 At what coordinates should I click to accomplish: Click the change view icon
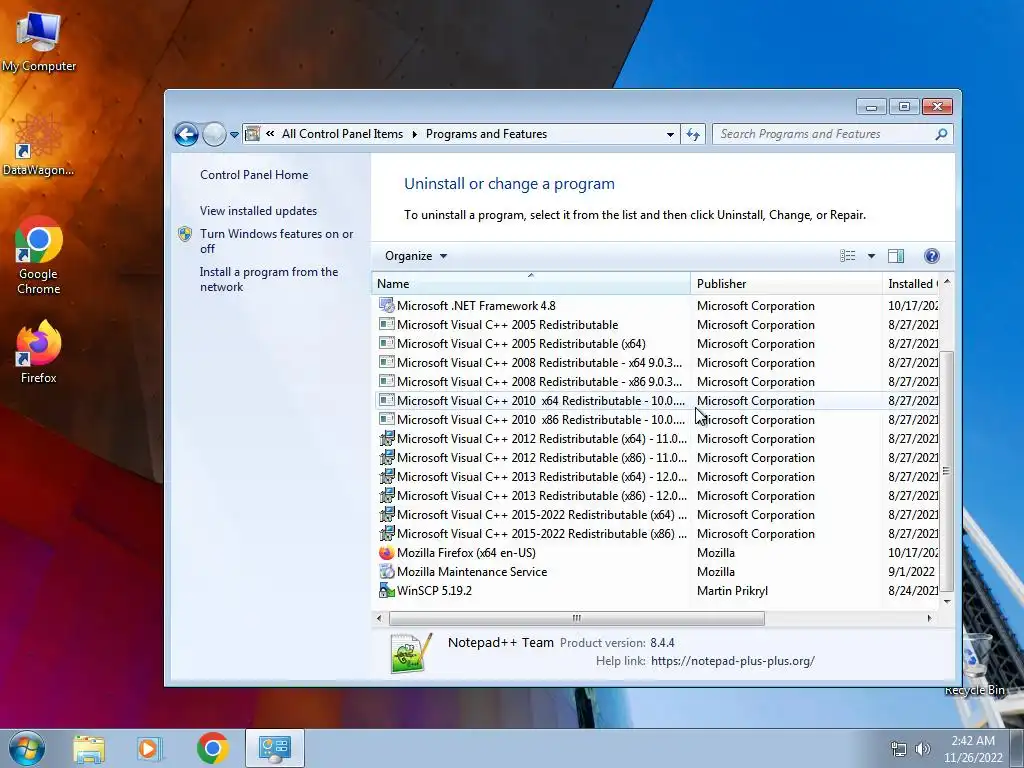point(848,256)
